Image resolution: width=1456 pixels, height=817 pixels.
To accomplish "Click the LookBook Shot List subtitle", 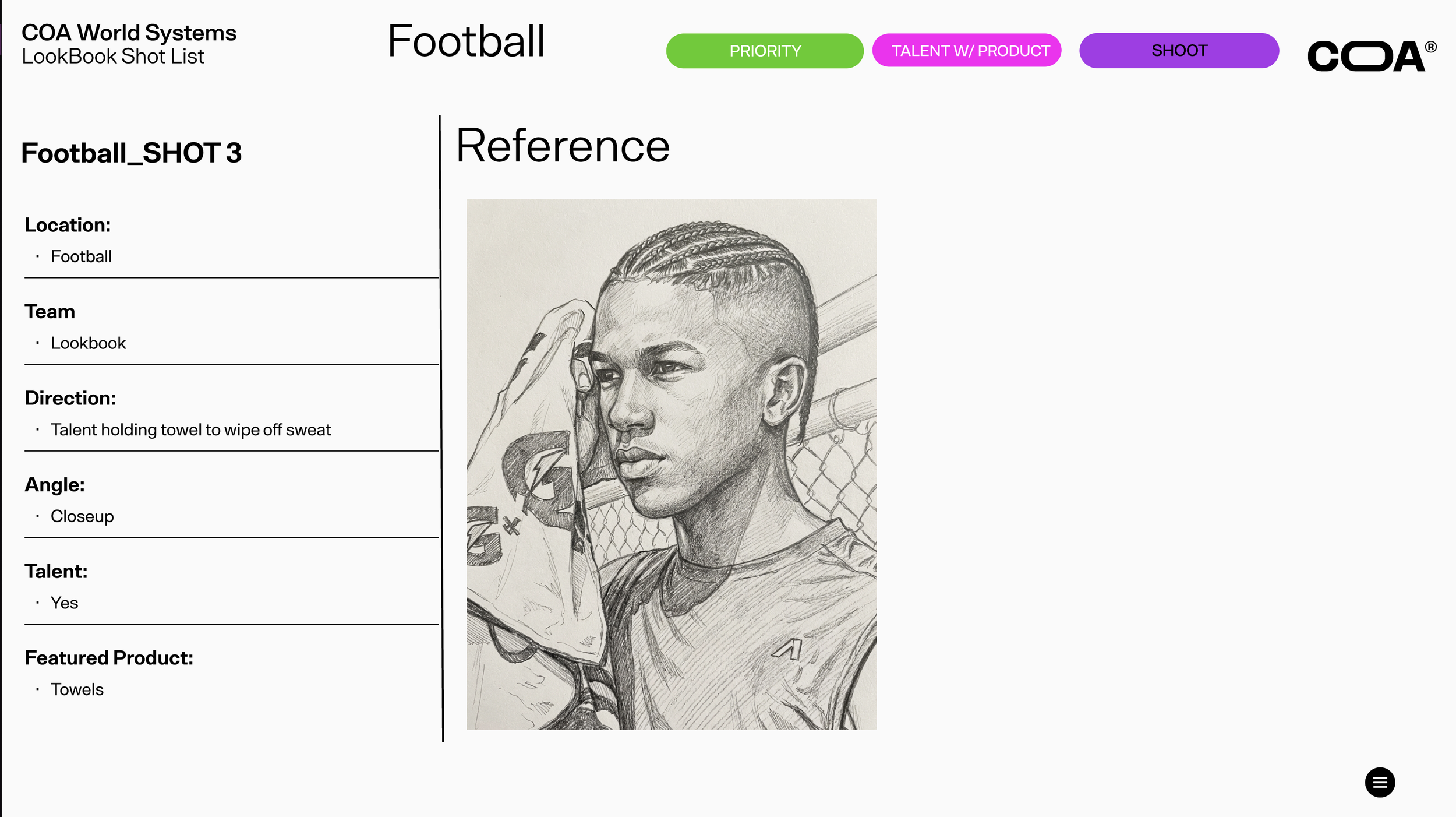I will tap(113, 57).
